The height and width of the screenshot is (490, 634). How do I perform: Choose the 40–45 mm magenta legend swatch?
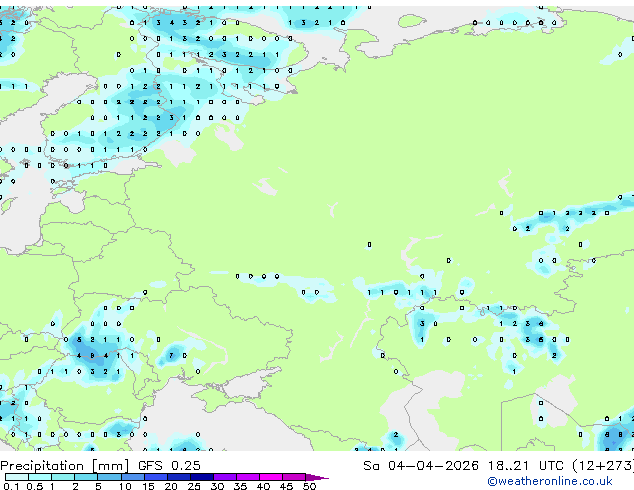coord(271,477)
